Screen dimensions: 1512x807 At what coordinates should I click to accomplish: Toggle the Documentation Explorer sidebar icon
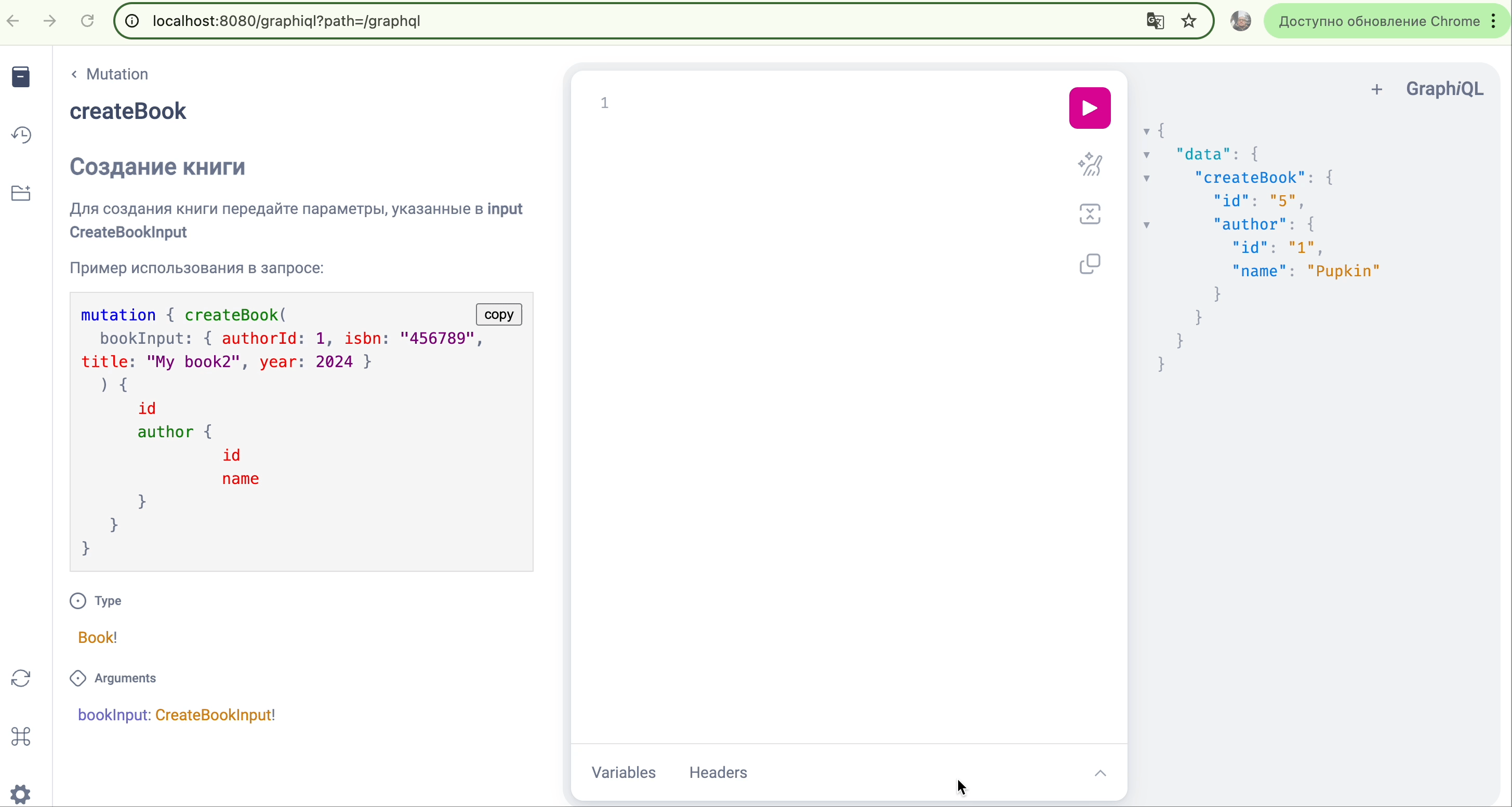tap(21, 77)
